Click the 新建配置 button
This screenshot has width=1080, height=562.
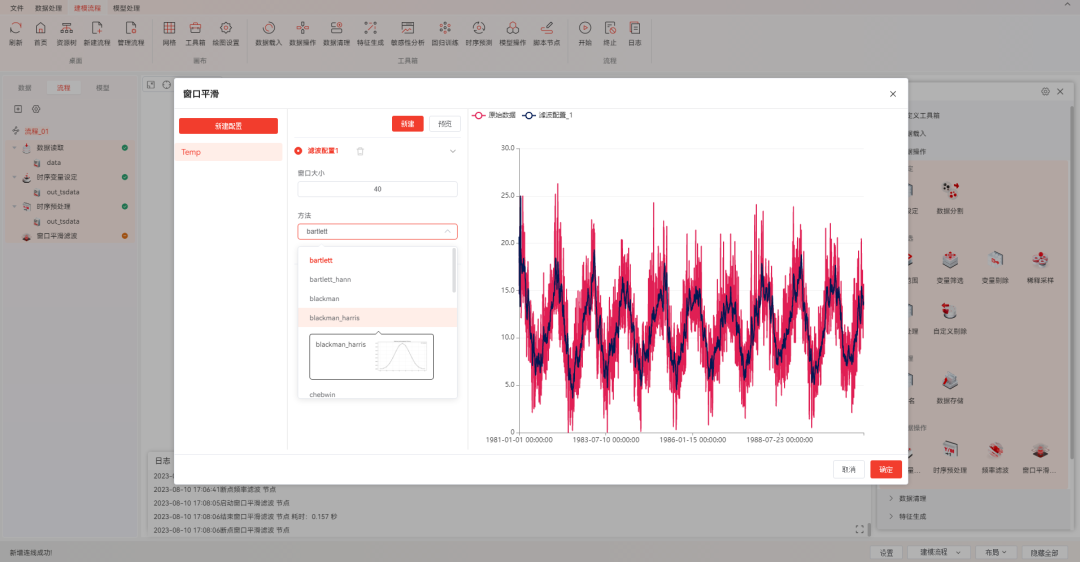coord(228,126)
